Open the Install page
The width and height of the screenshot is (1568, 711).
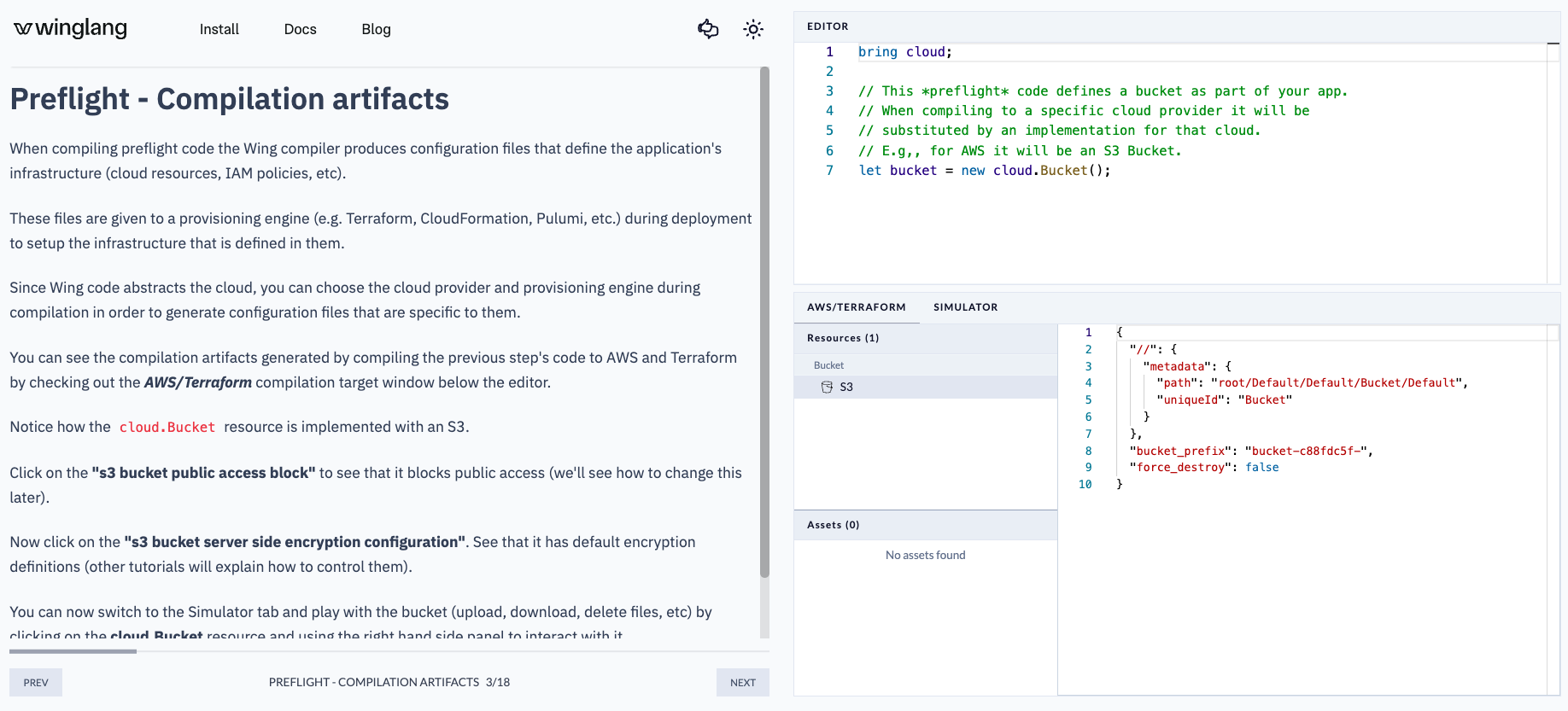219,29
